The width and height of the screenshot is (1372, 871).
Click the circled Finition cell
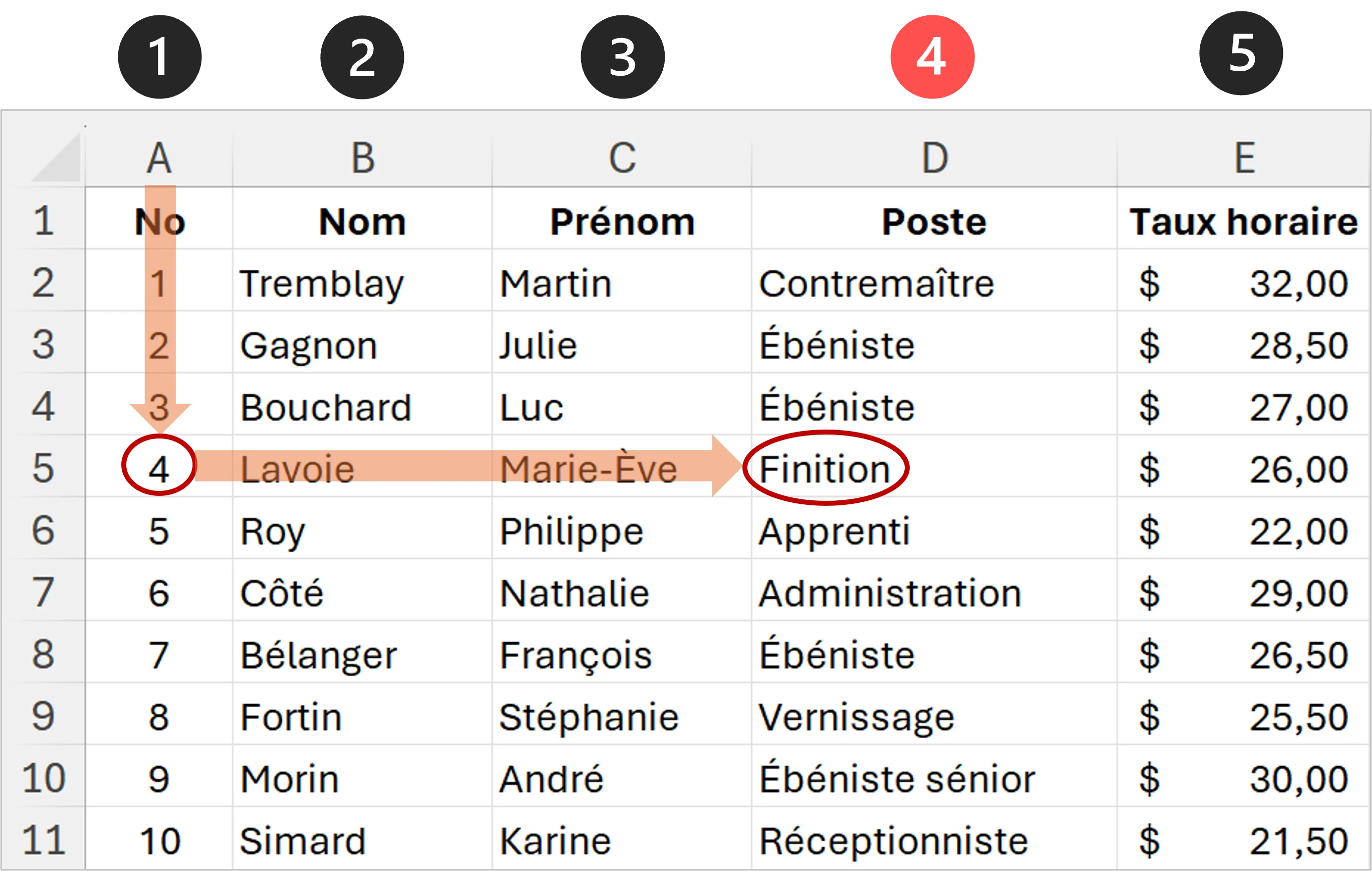[x=825, y=469]
